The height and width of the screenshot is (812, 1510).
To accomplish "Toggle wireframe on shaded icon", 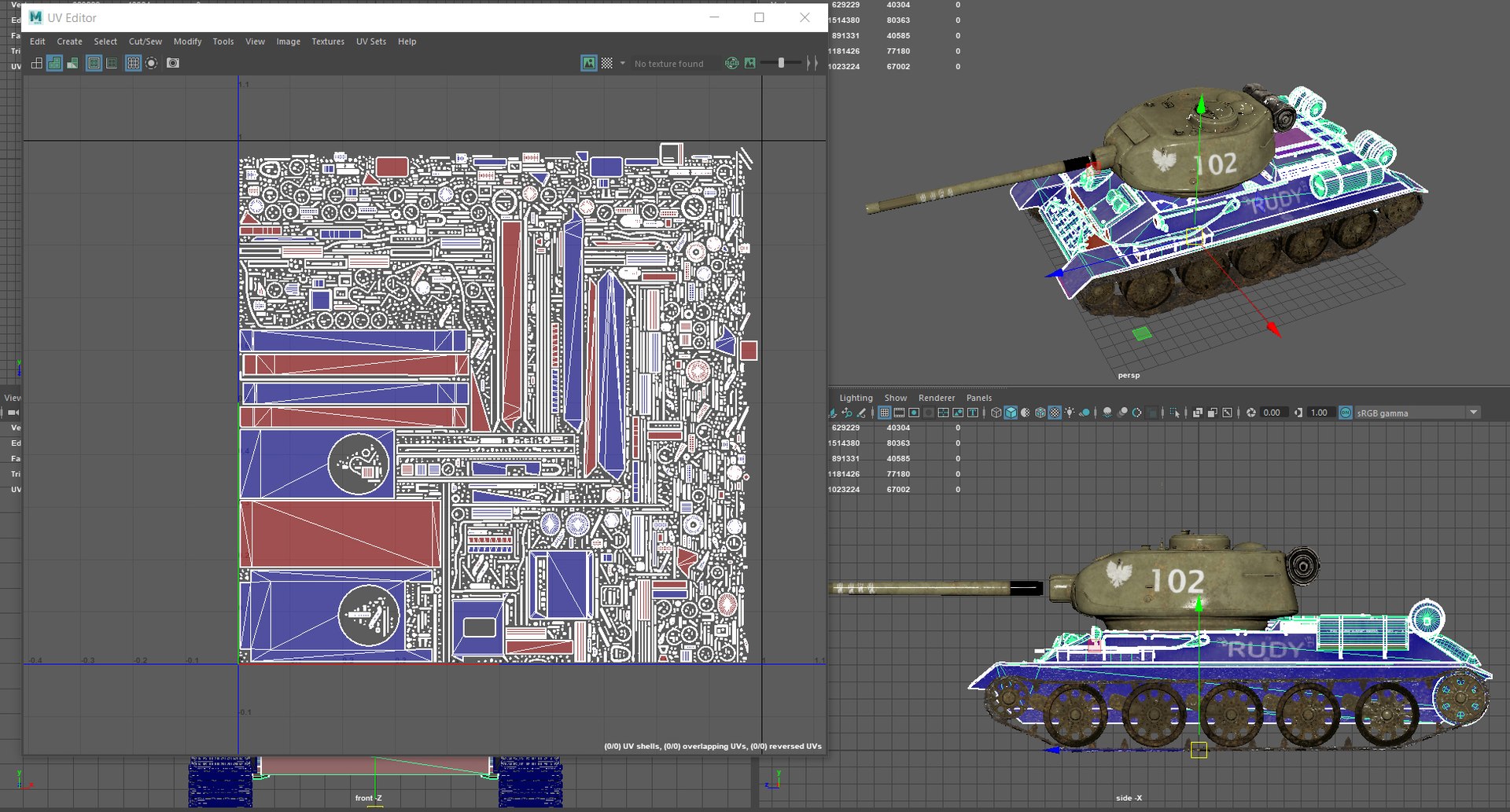I will click(1040, 413).
